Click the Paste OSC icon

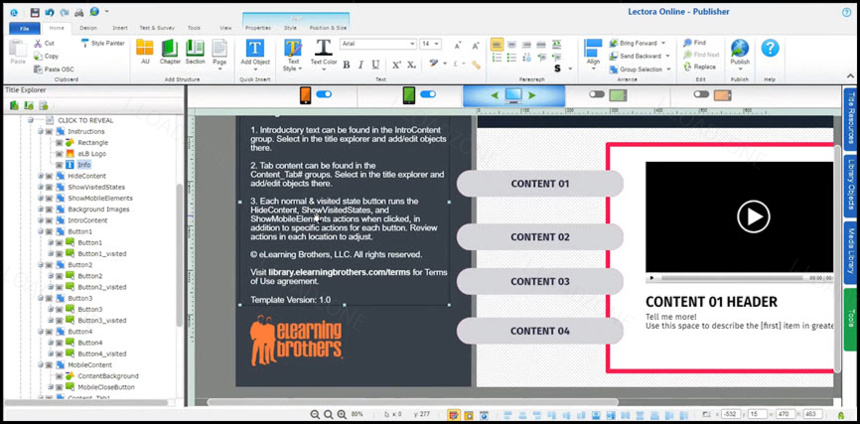38,69
